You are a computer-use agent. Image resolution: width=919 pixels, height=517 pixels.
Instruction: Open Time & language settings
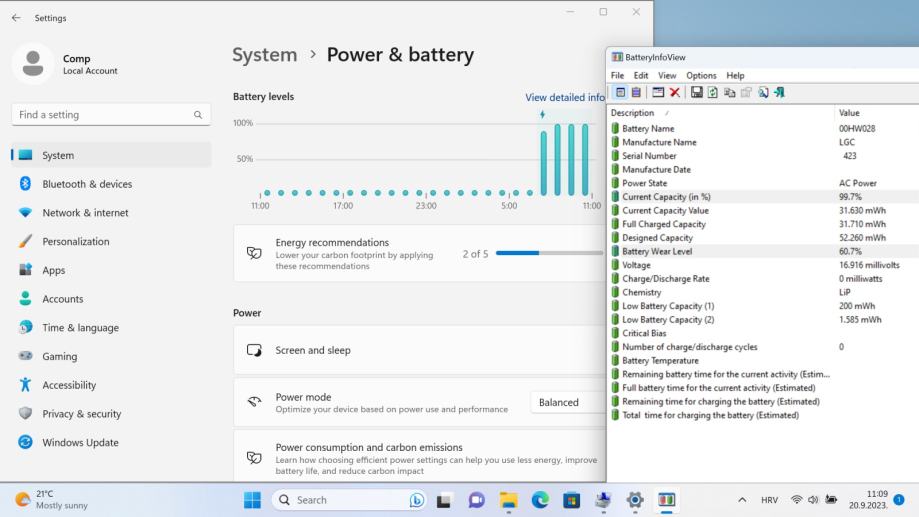tap(111, 327)
